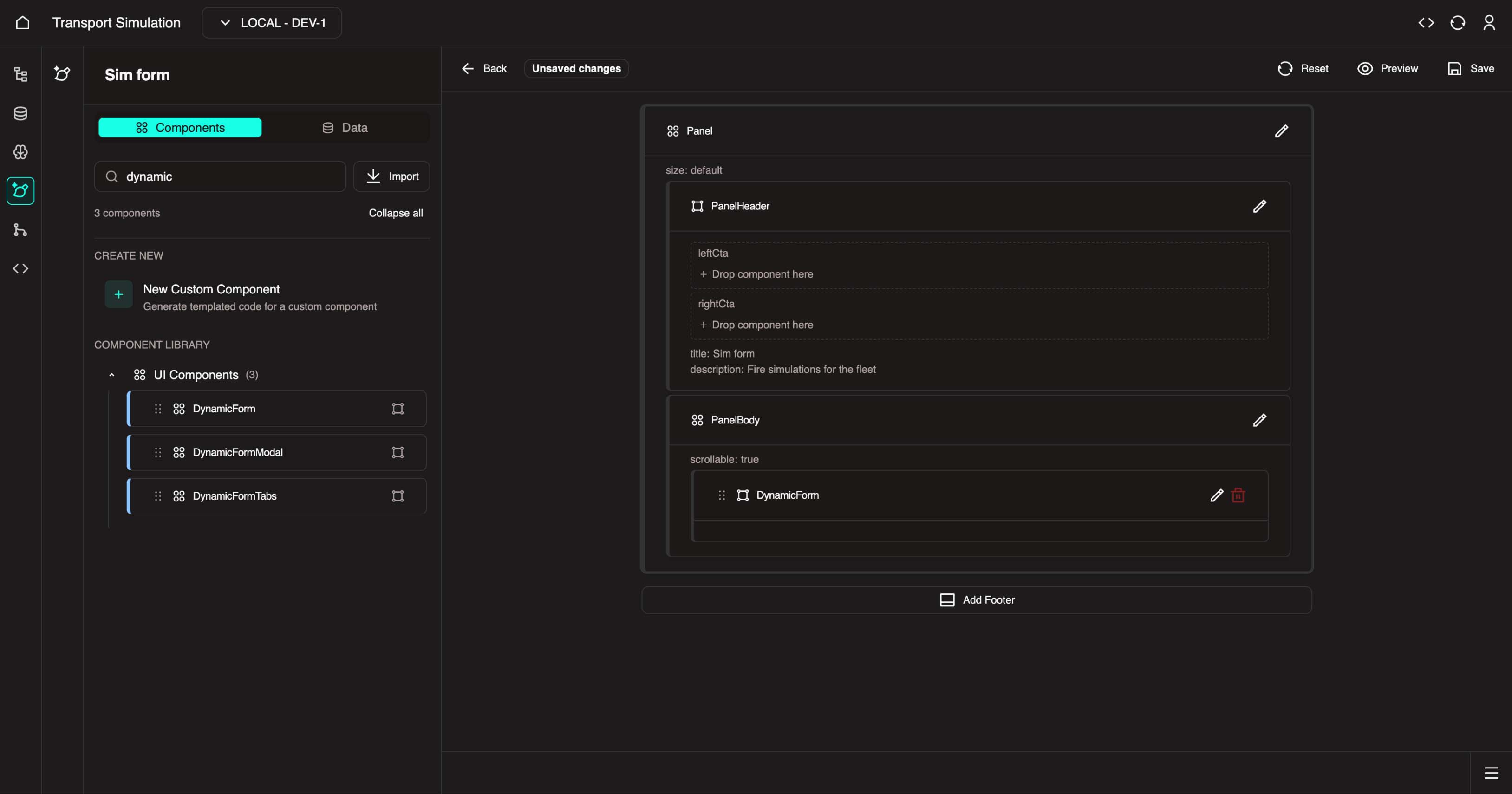Click the Panel header label

699,131
